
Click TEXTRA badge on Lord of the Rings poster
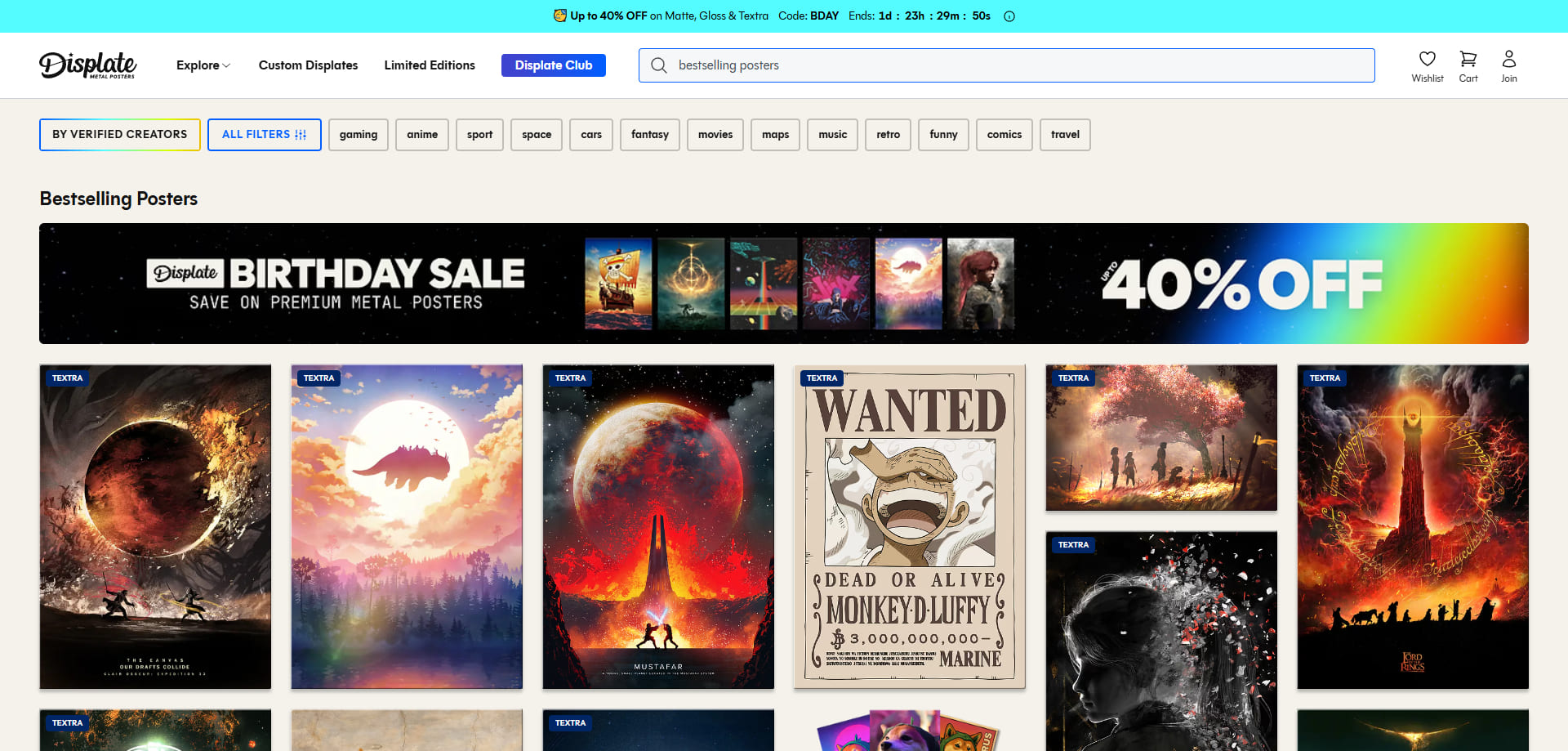tap(1325, 378)
